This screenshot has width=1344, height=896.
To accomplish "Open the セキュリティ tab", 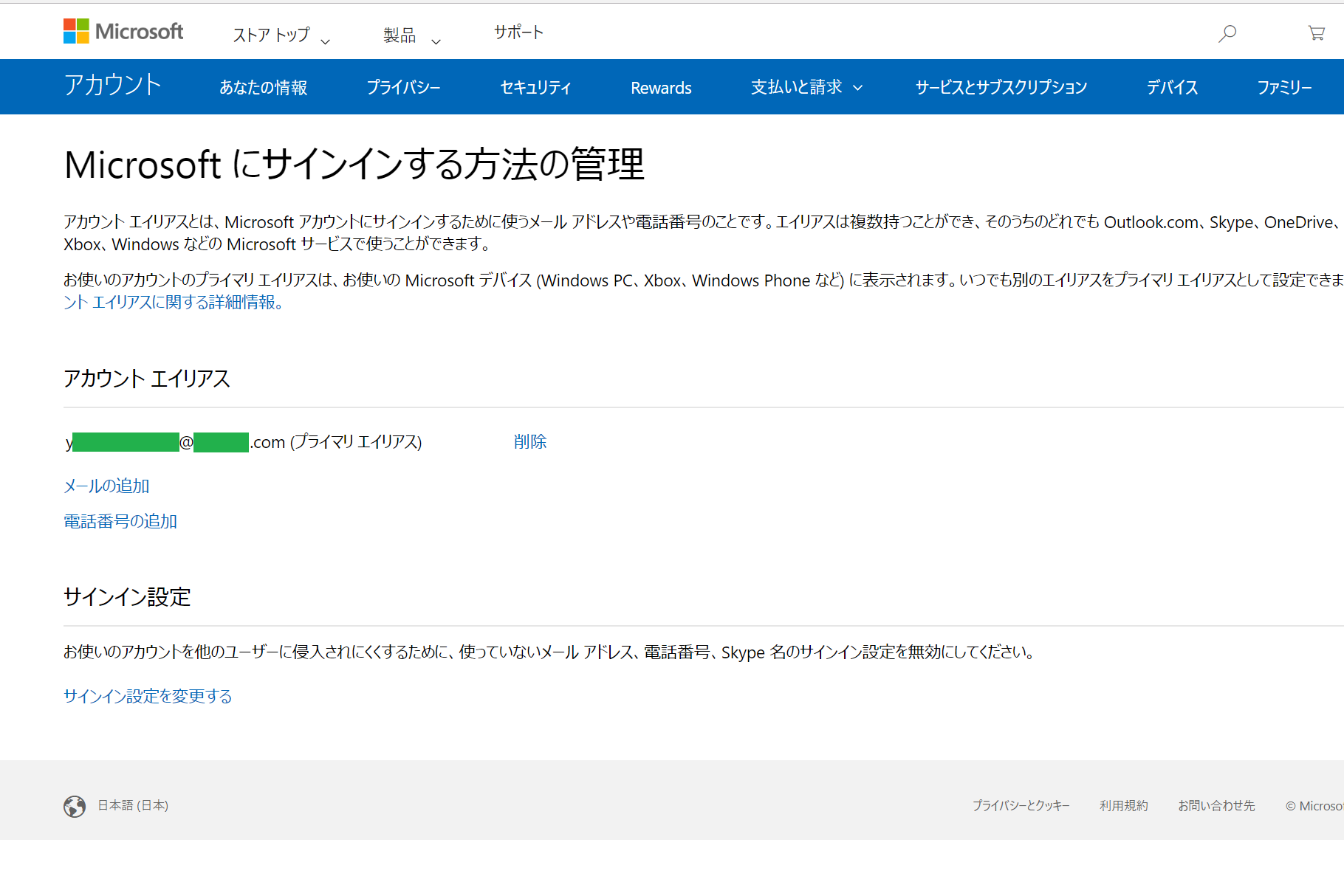I will [535, 87].
